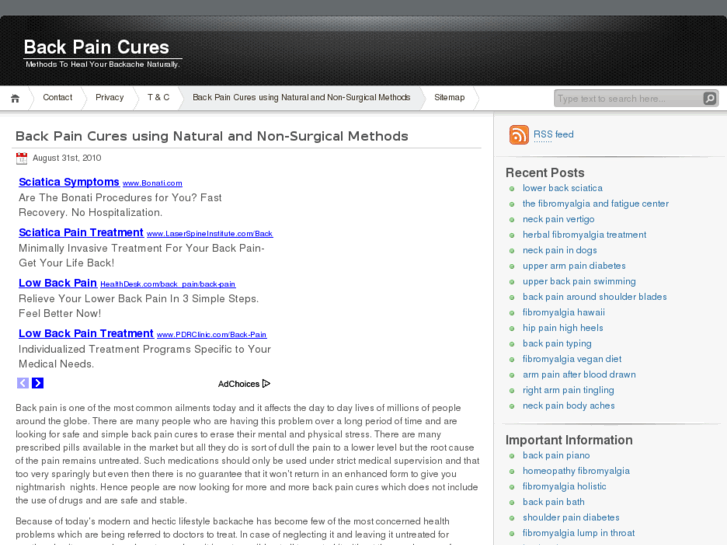The image size is (727, 545).
Task: Click the orange RSS feed icon
Action: coord(519,135)
